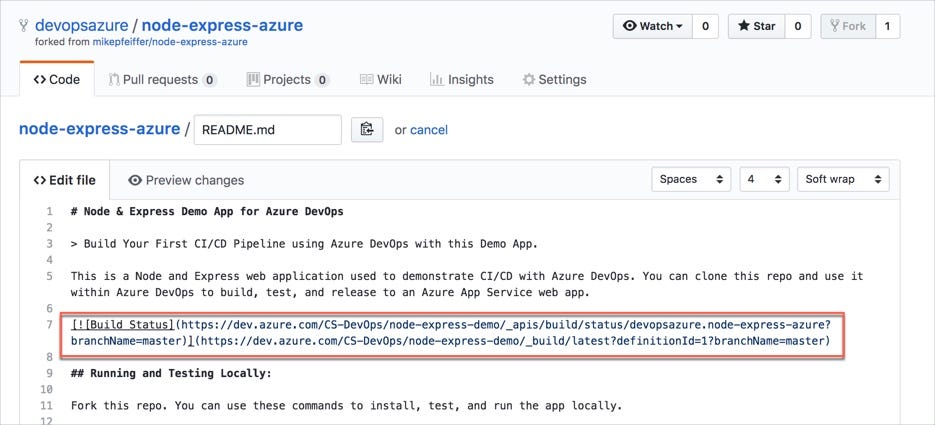Click the Projects board icon
Screen dimensions: 935x425
[253, 79]
